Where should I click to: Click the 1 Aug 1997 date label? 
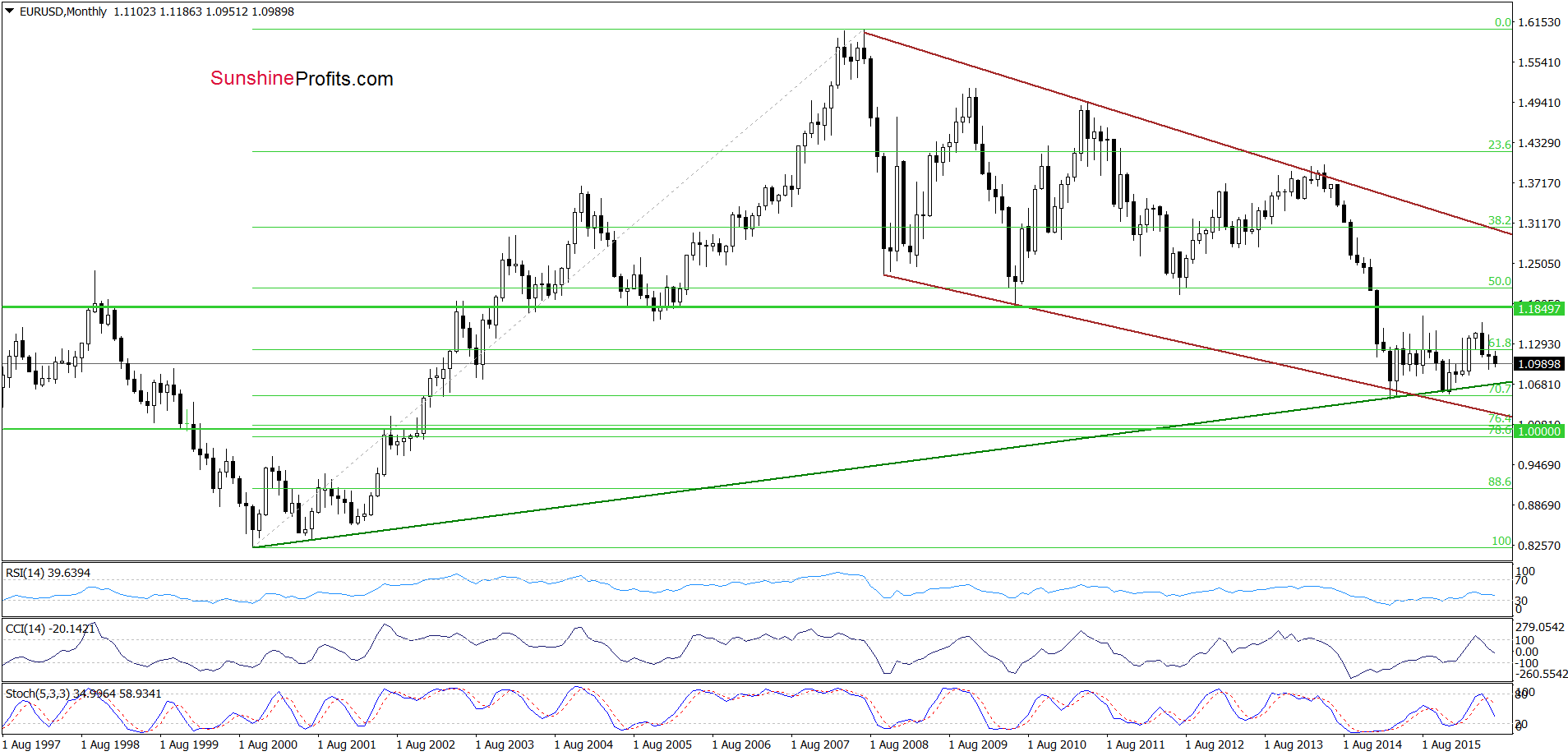(x=31, y=744)
